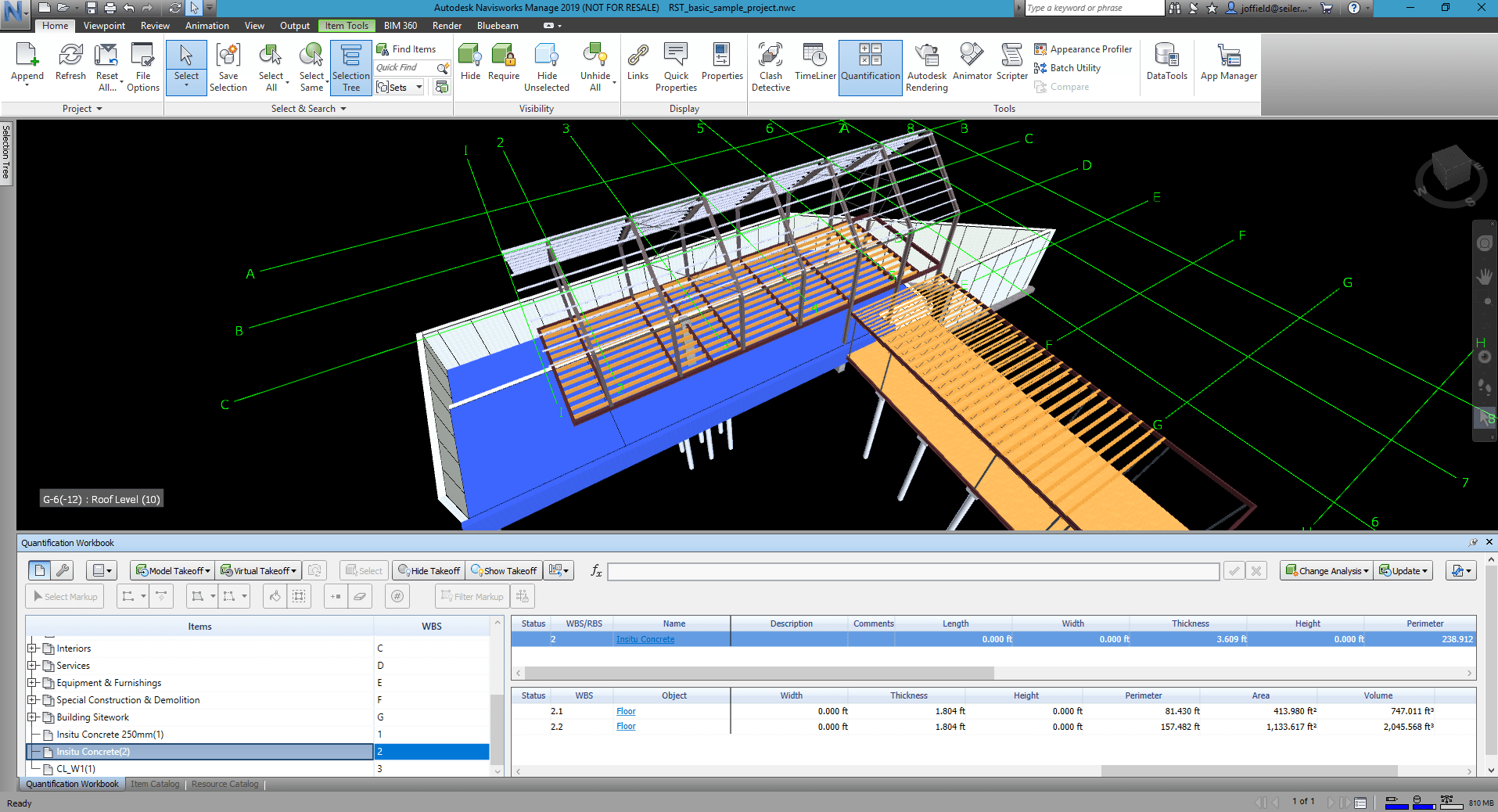Toggle Quick Properties display
The width and height of the screenshot is (1498, 812).
point(676,67)
